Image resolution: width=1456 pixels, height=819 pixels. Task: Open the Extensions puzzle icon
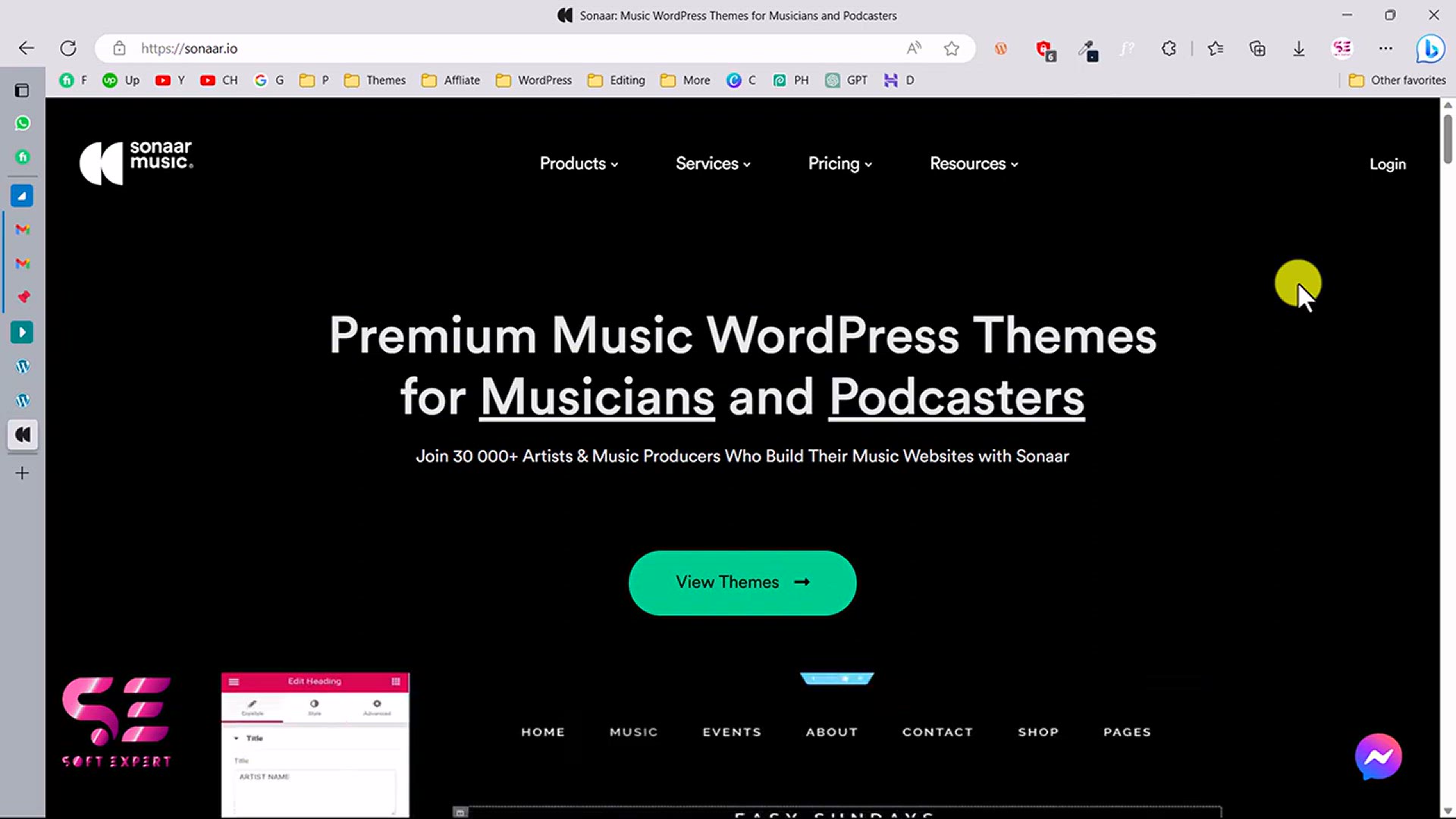(x=1169, y=49)
